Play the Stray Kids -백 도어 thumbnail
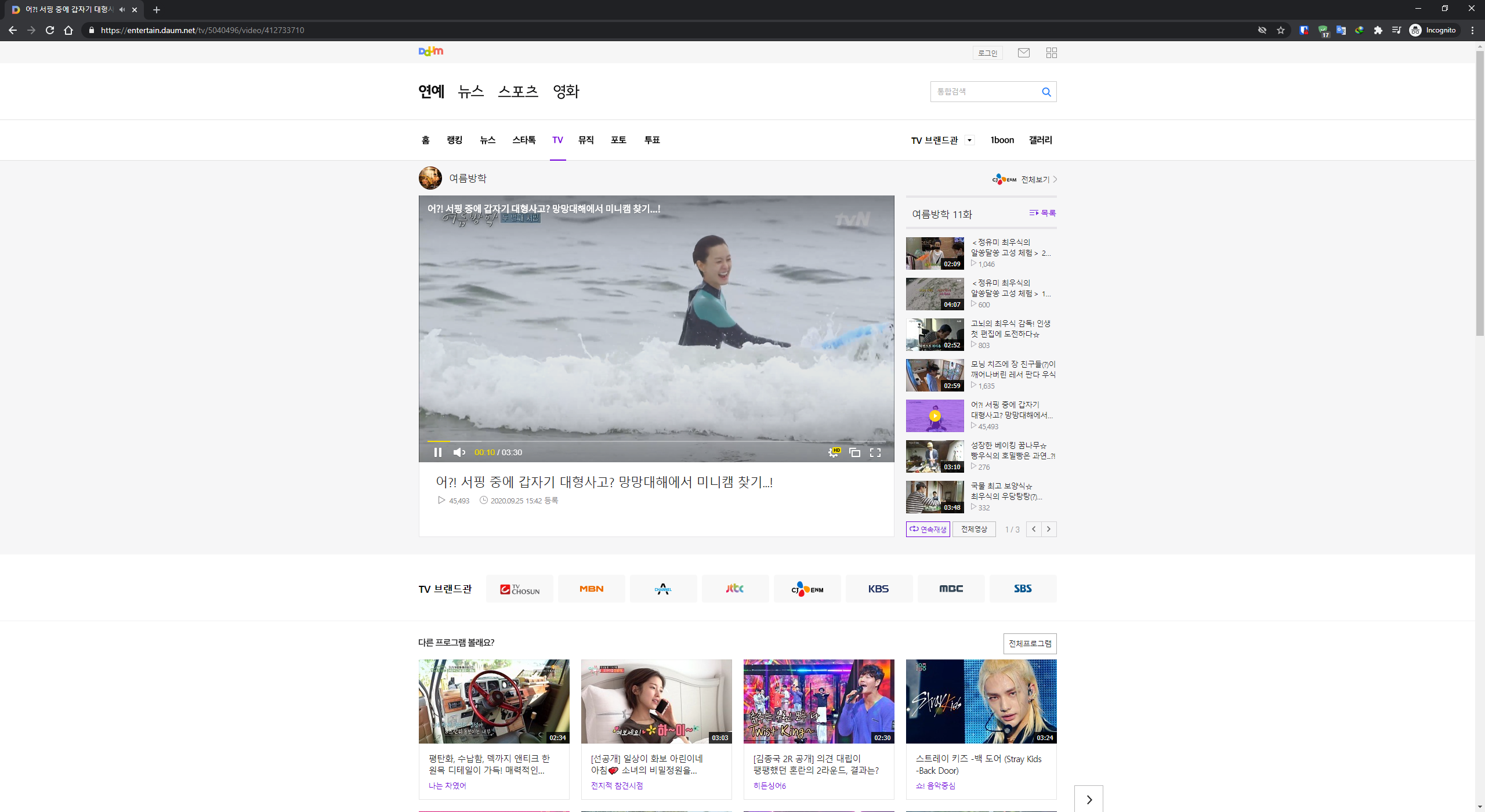The width and height of the screenshot is (1485, 812). coord(981,701)
